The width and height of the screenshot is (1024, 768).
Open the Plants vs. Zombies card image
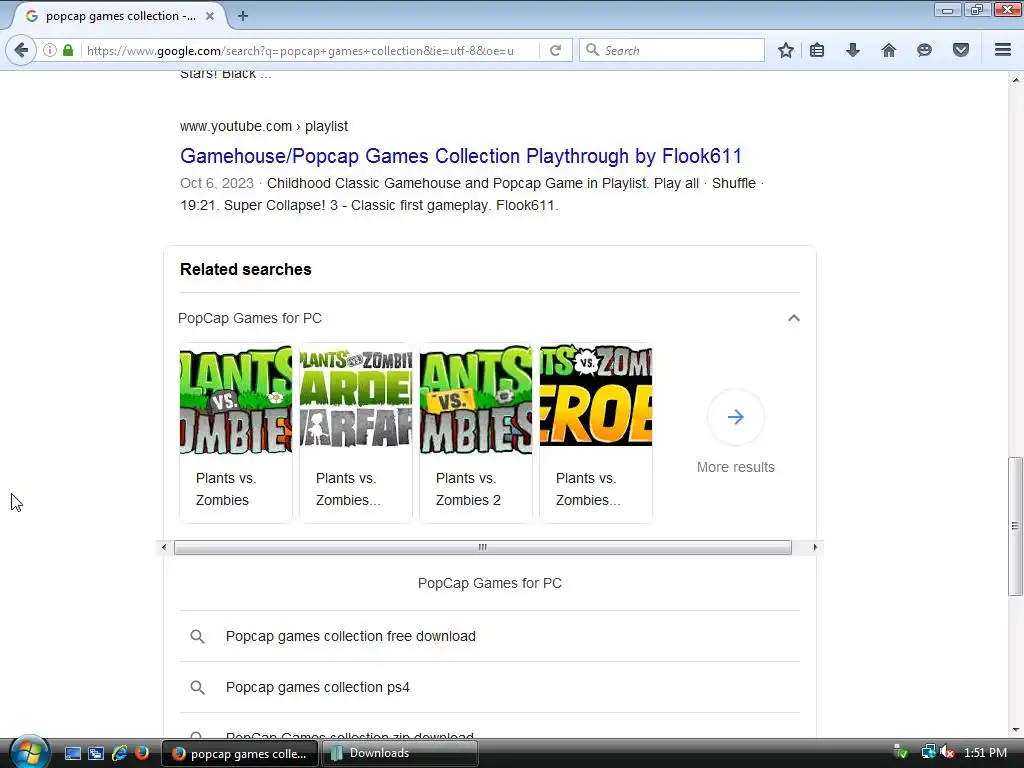tap(236, 399)
